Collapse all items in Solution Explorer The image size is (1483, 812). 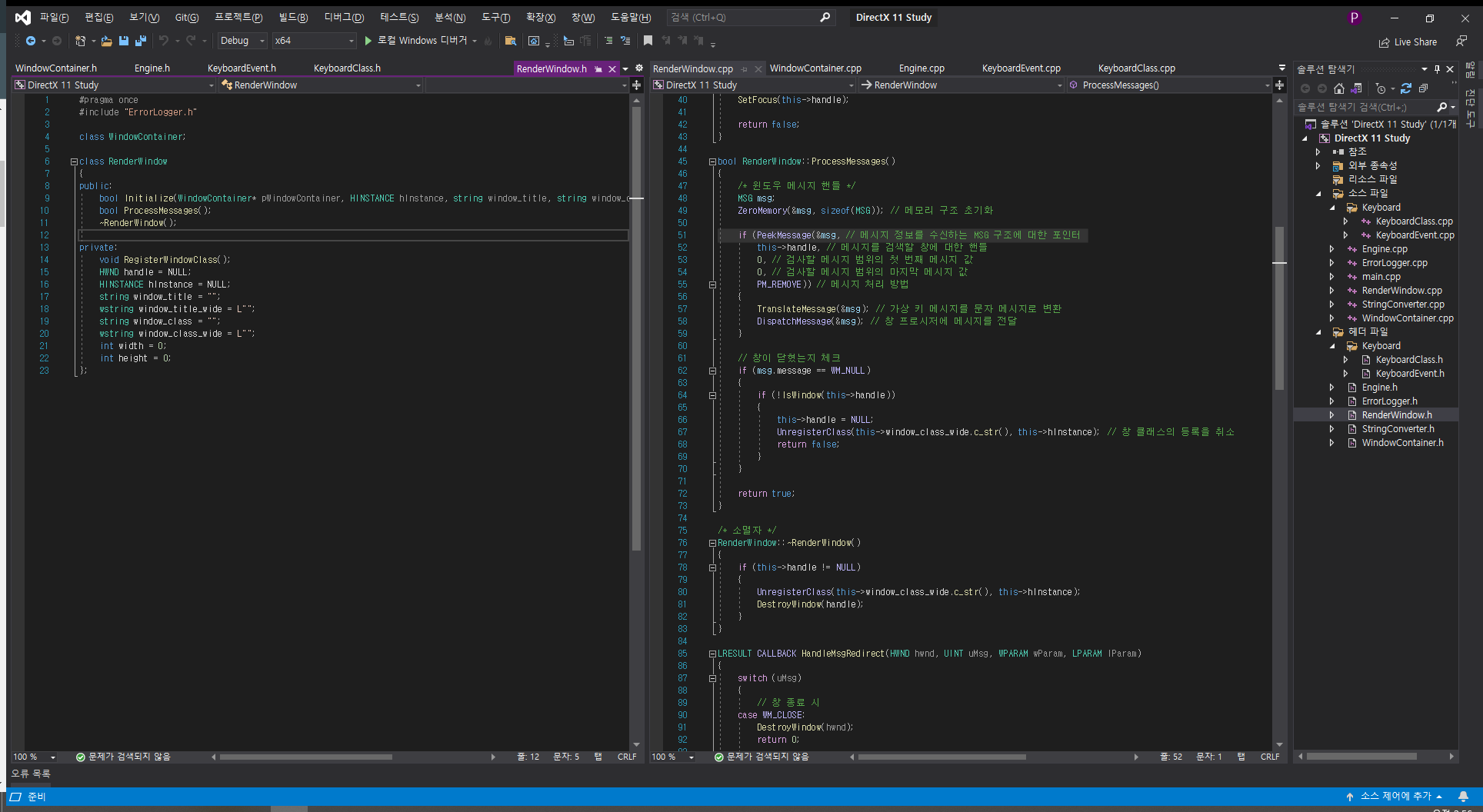click(x=1423, y=88)
